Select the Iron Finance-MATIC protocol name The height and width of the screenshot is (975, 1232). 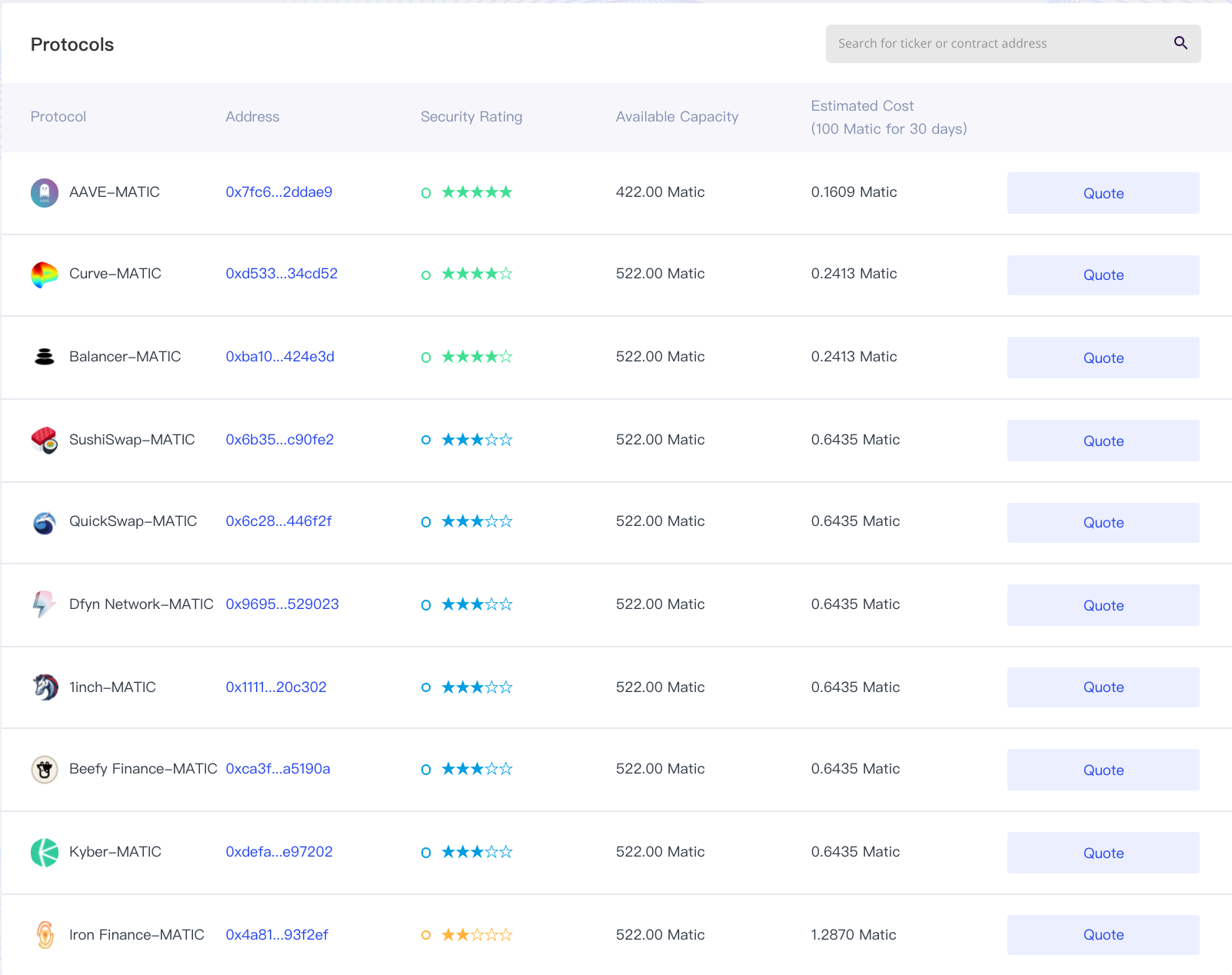137,935
